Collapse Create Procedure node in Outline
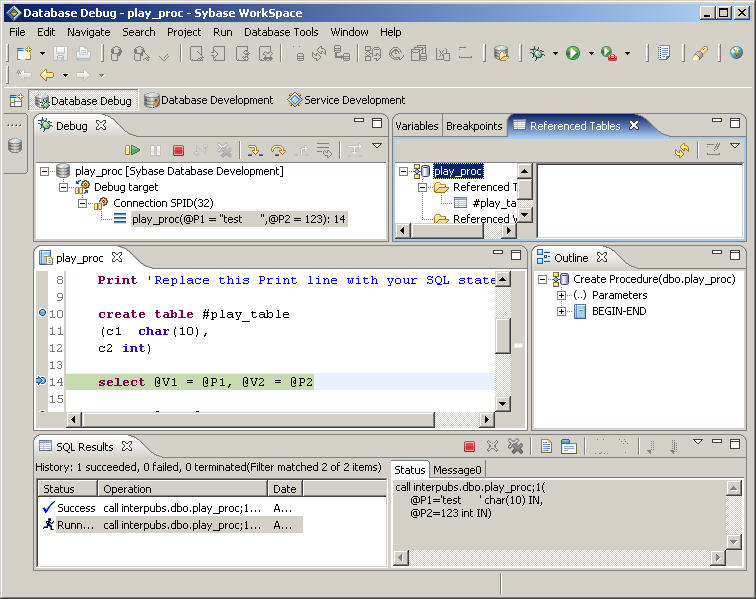Image resolution: width=756 pixels, height=599 pixels. 542,279
